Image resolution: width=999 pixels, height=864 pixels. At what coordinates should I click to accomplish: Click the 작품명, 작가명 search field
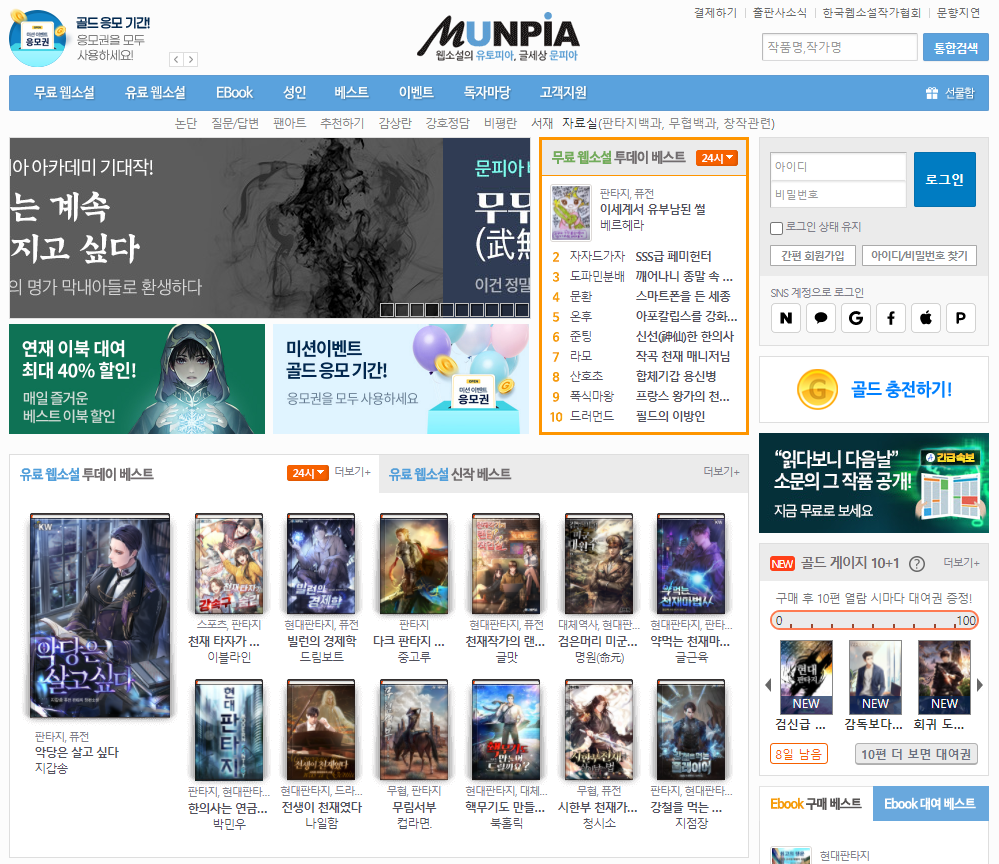(x=839, y=47)
